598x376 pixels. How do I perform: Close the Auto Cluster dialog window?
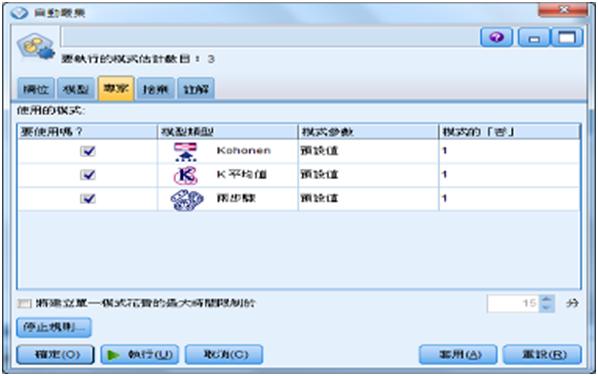563,10
